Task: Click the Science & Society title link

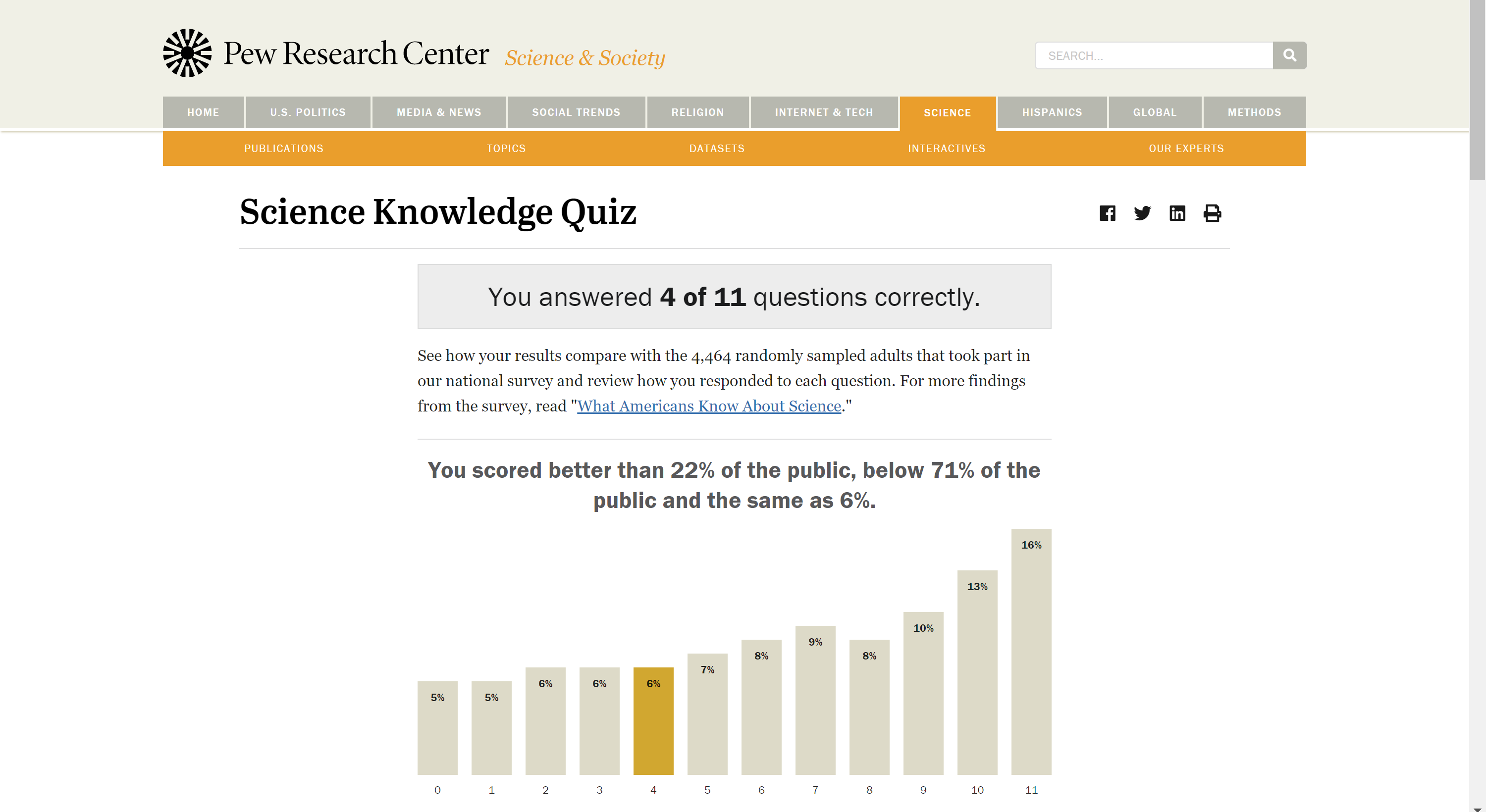Action: [585, 57]
